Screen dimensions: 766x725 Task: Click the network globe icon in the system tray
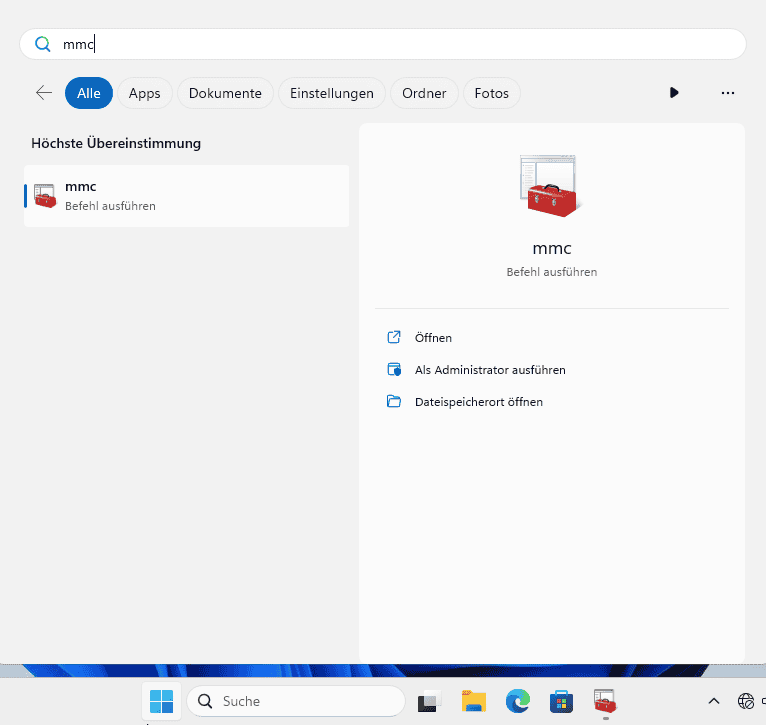(x=745, y=701)
